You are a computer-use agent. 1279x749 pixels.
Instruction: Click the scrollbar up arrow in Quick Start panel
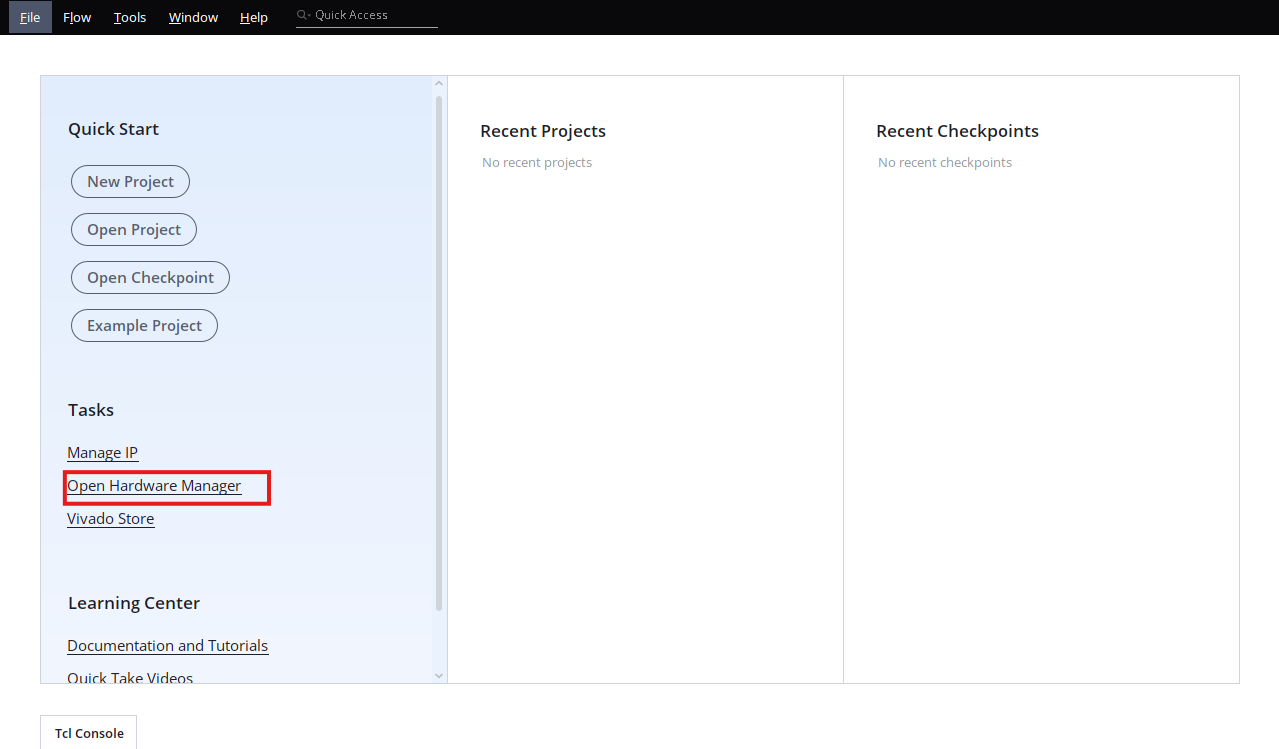439,84
